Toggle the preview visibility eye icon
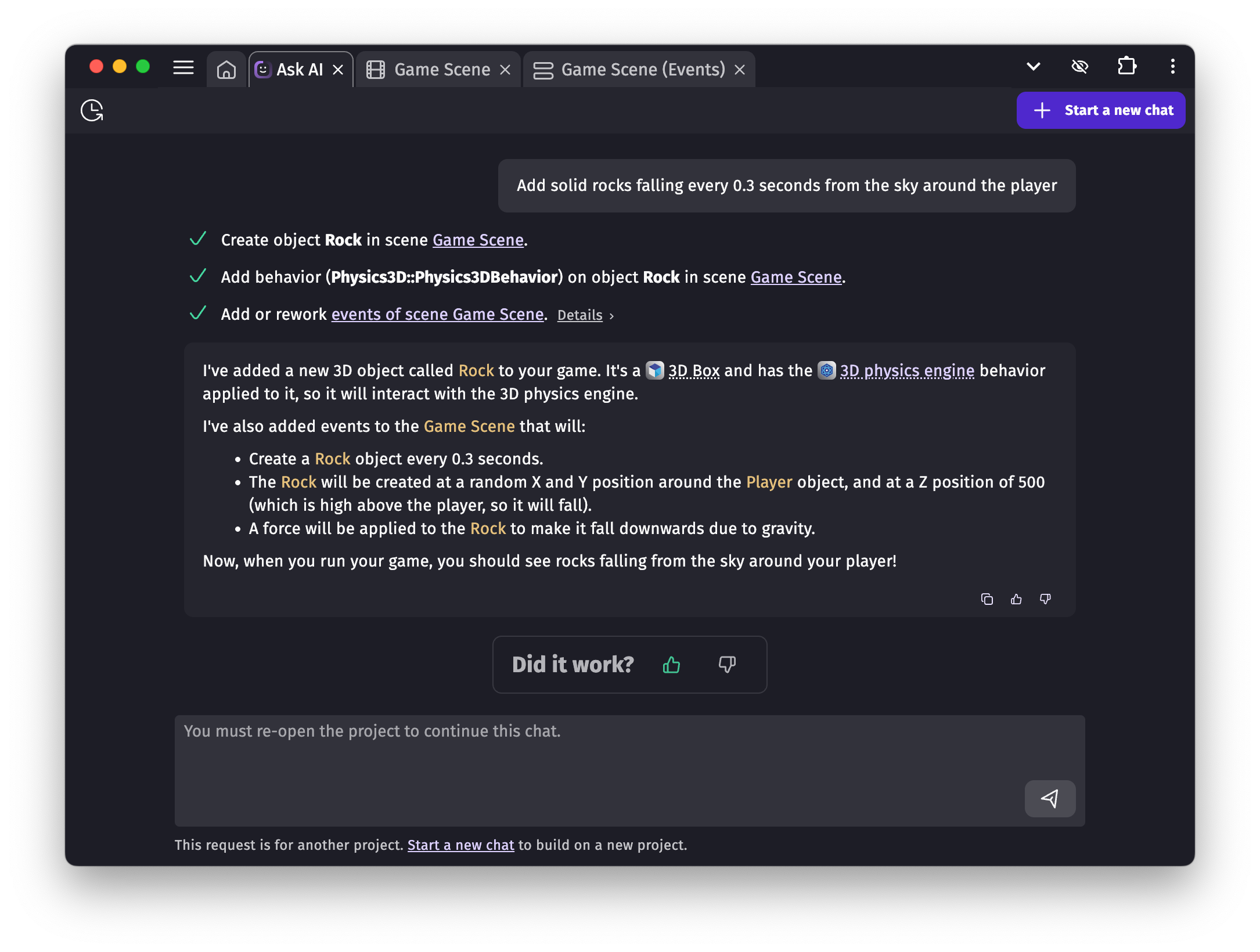 (x=1081, y=66)
